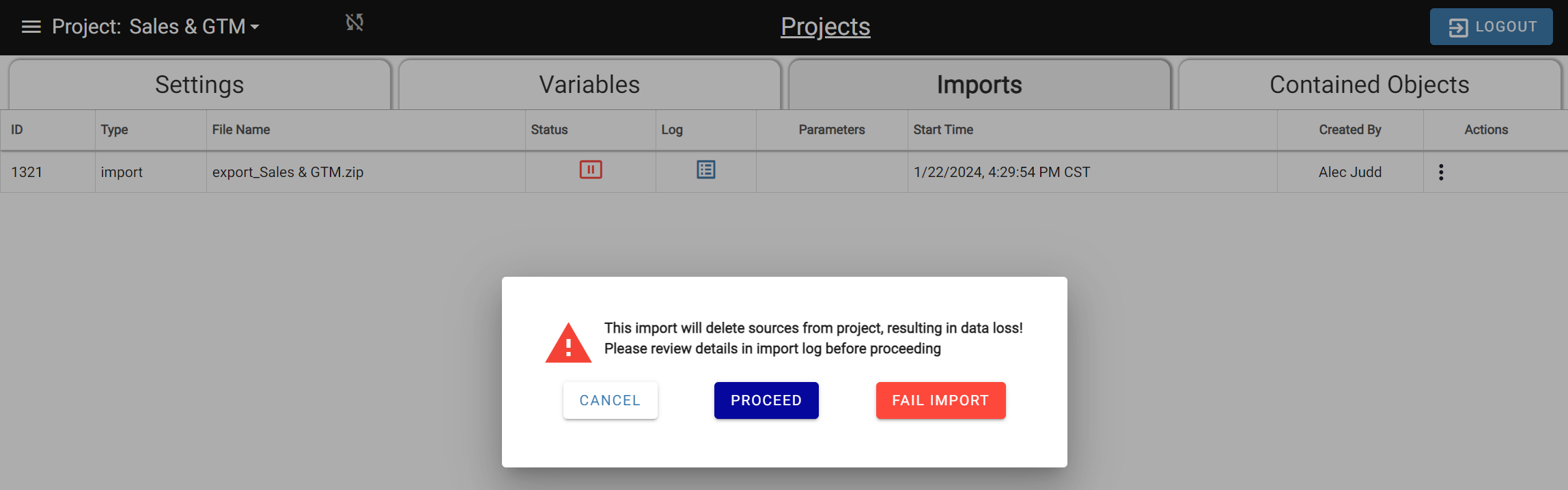Click the sync disabled icon in header
Screen dimensions: 1568x490
pos(354,23)
